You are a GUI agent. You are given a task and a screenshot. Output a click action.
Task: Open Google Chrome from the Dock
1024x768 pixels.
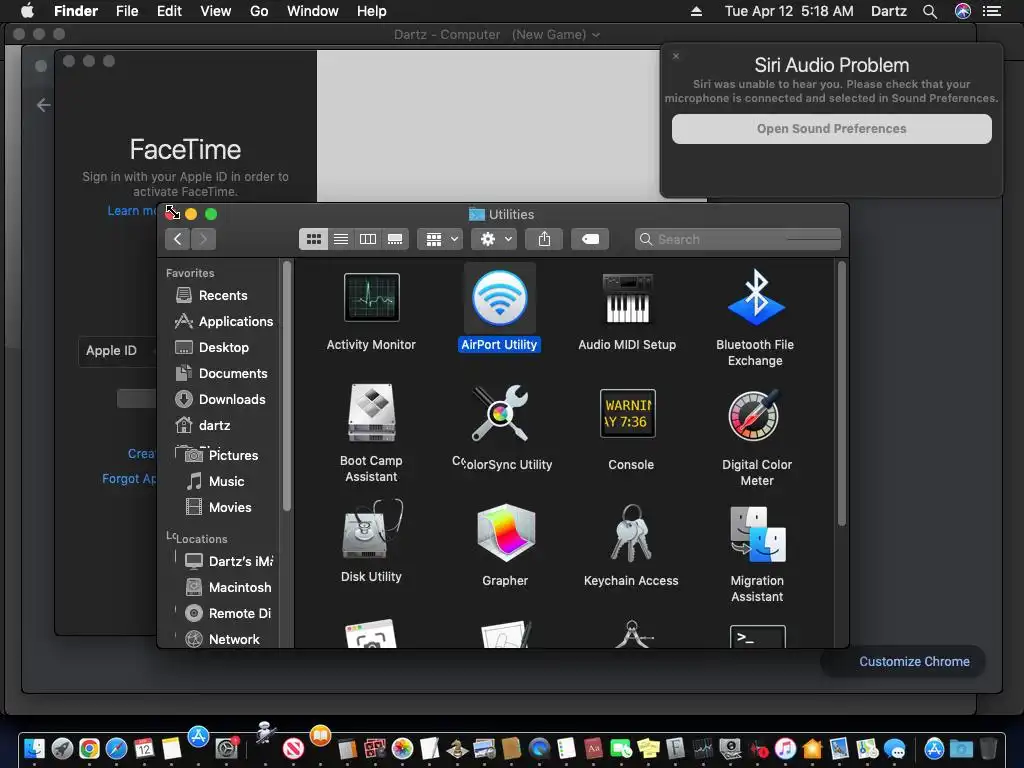point(89,748)
